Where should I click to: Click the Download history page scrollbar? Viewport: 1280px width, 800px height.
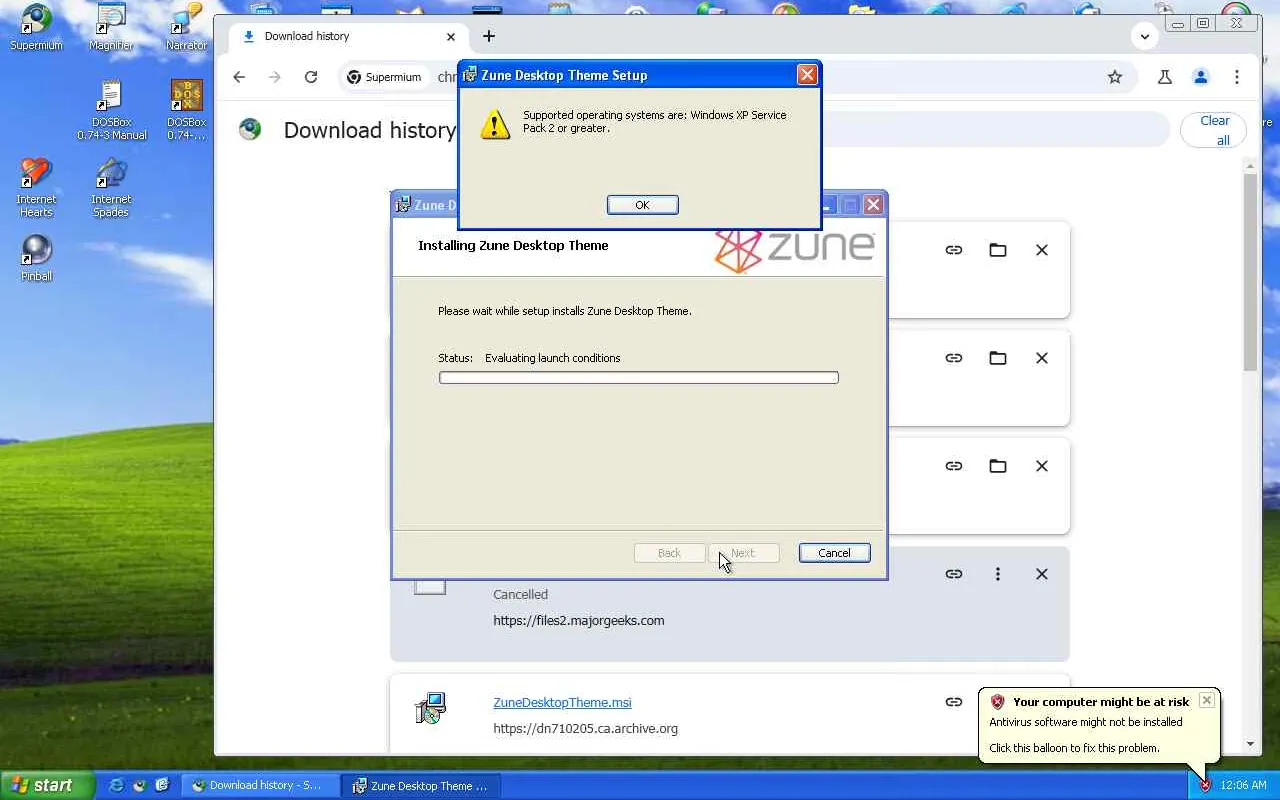1251,272
